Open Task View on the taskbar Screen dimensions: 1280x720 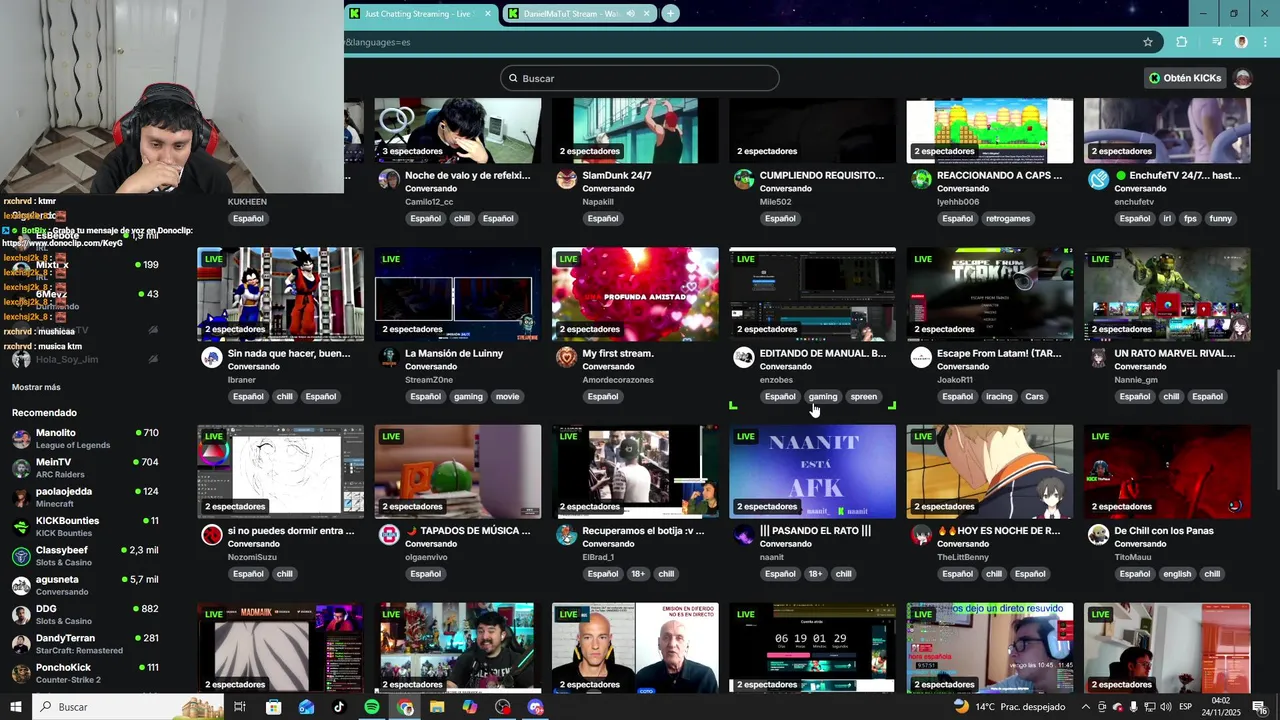240,707
